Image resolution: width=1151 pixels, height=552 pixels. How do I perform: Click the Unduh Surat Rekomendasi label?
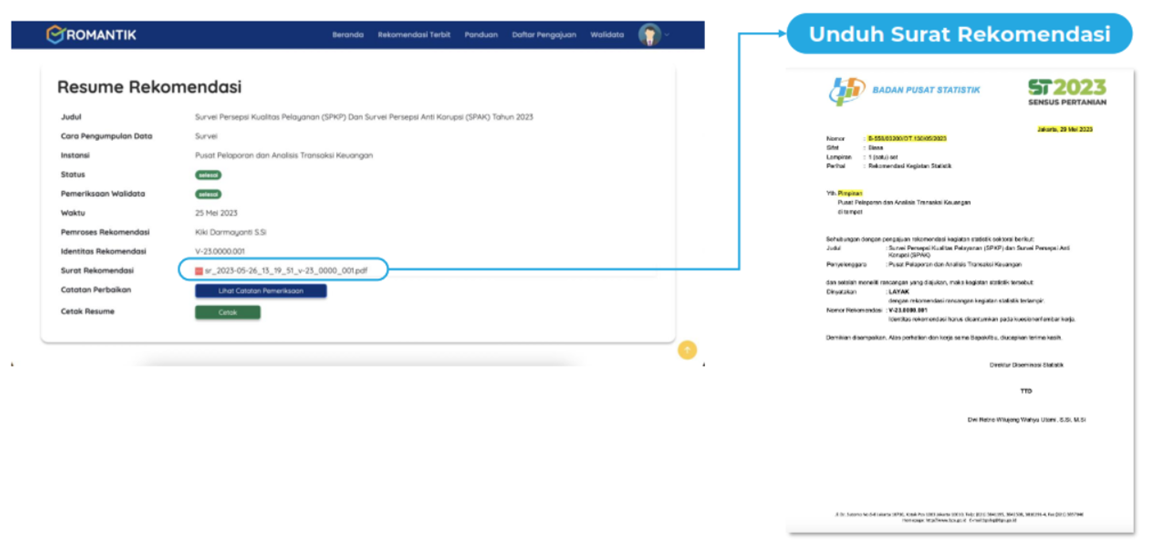point(959,34)
